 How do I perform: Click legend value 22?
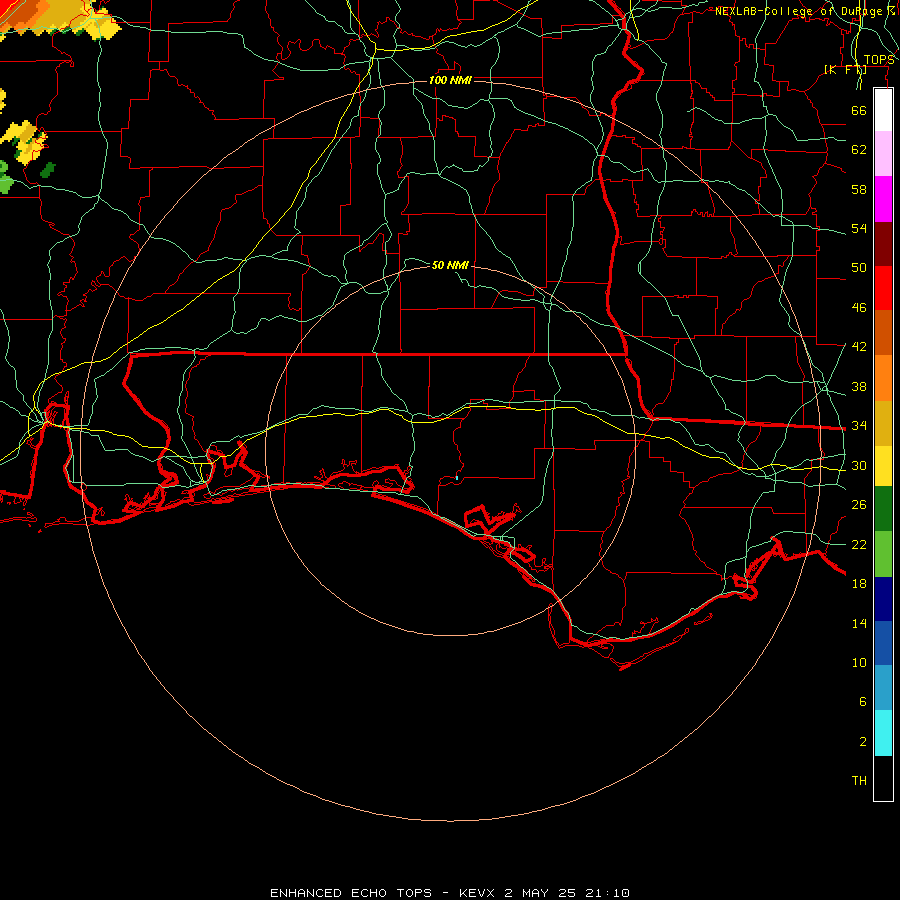click(x=859, y=544)
